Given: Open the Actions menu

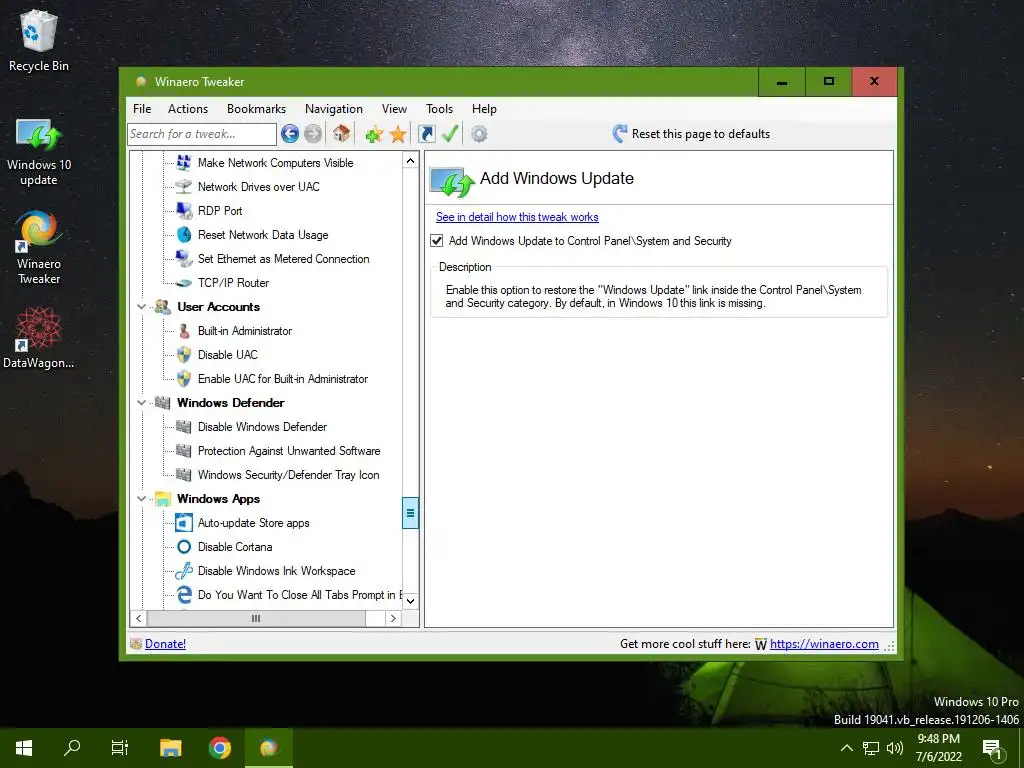Looking at the screenshot, I should click(187, 109).
